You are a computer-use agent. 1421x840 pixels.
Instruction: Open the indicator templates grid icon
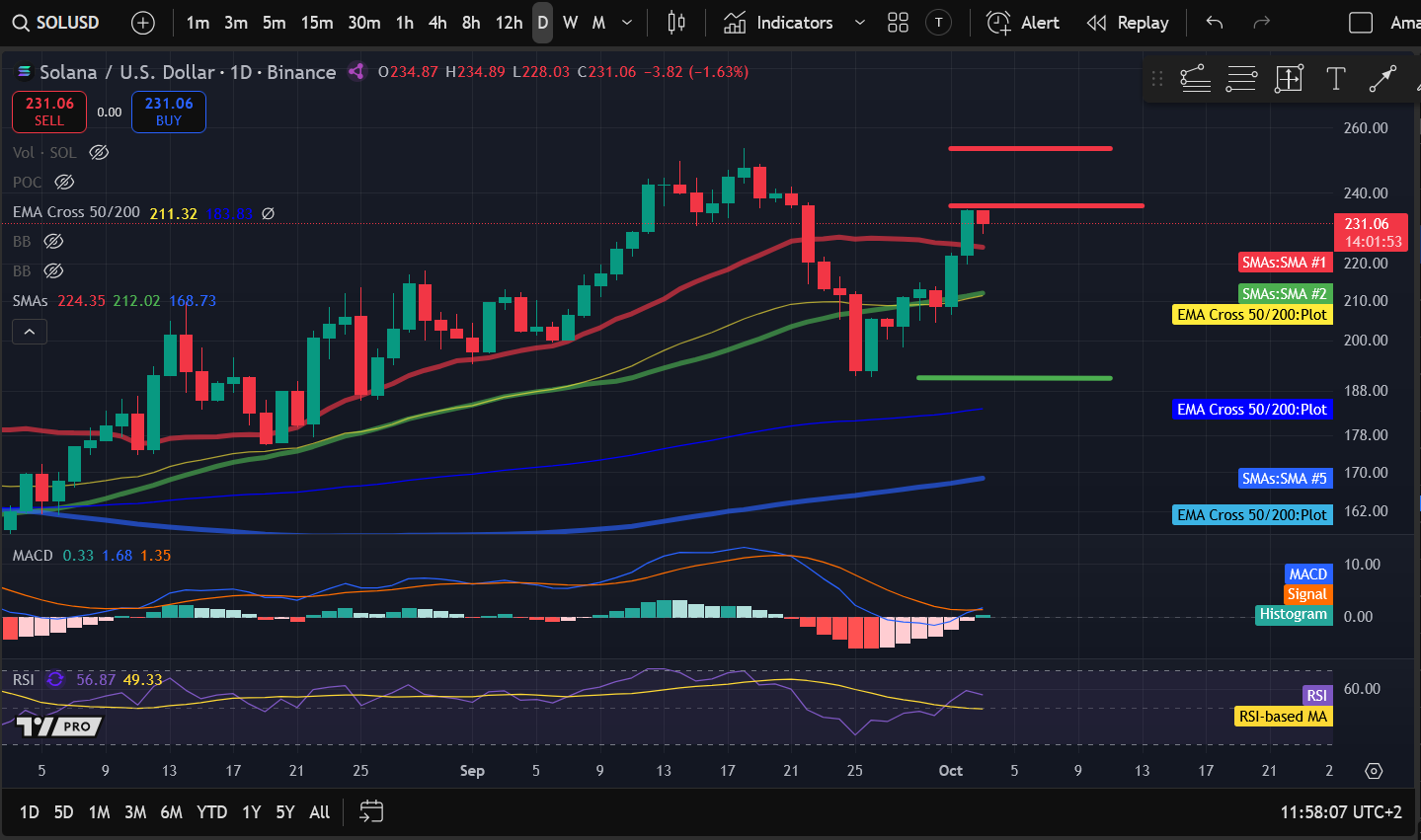tap(898, 23)
